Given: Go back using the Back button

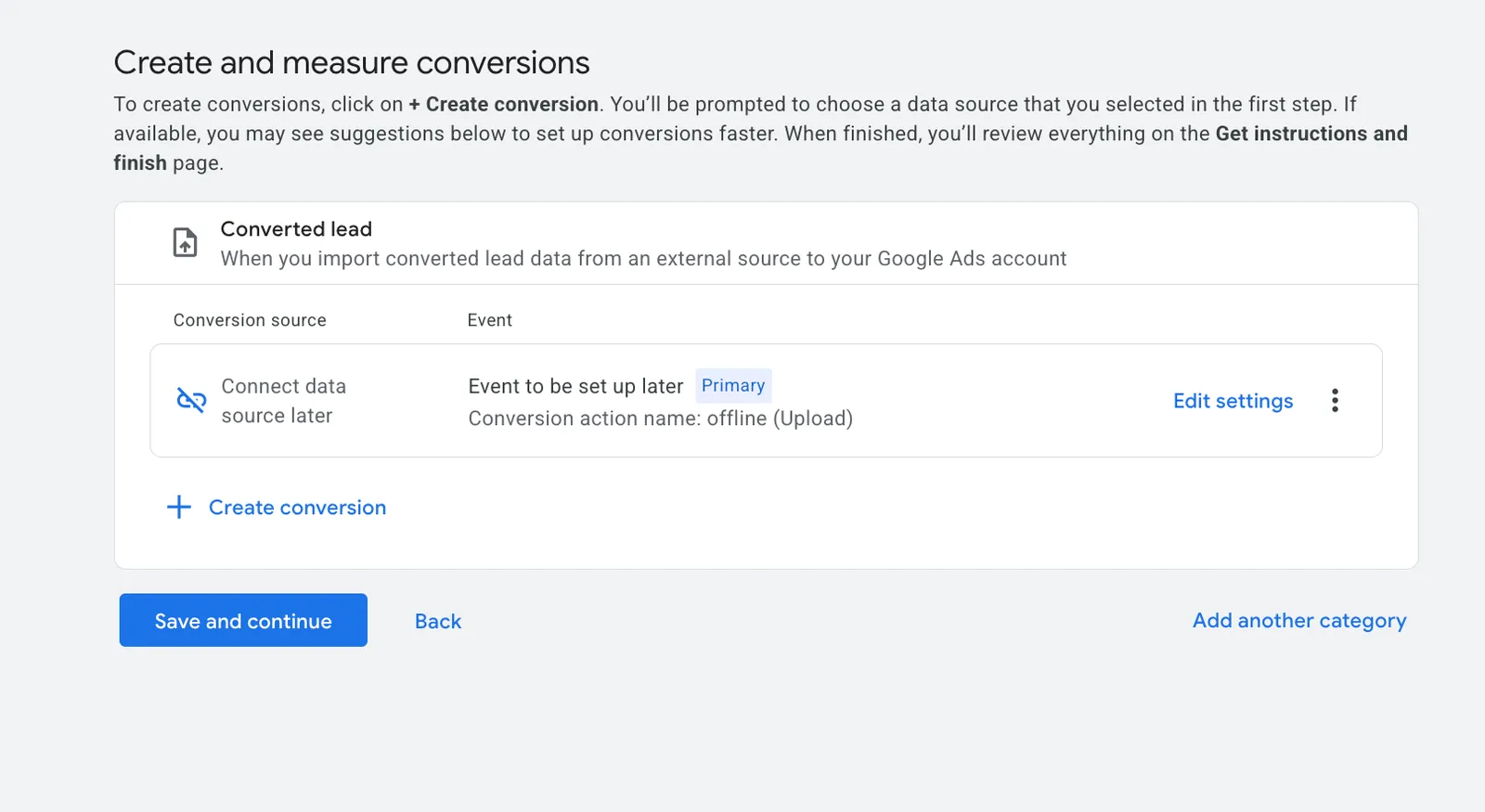Looking at the screenshot, I should pyautogui.click(x=438, y=621).
